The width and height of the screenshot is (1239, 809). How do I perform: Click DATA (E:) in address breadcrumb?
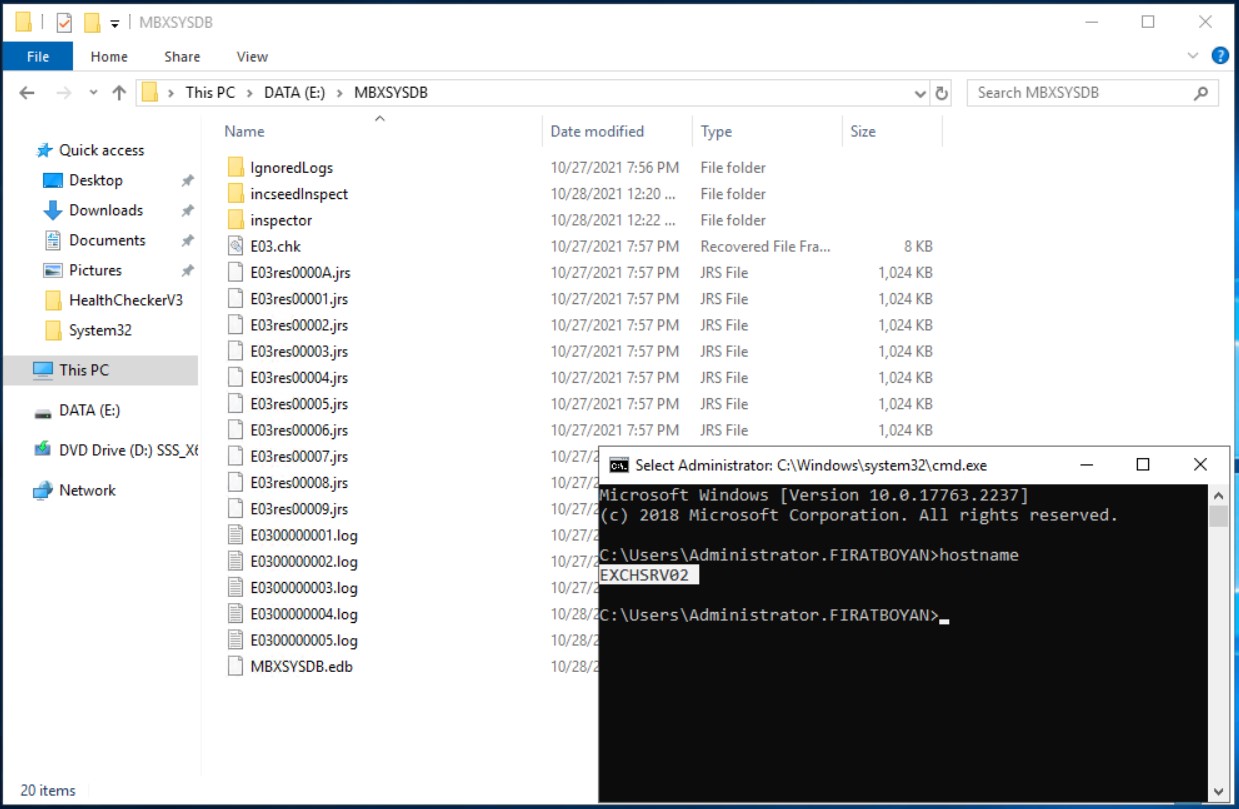(x=295, y=92)
